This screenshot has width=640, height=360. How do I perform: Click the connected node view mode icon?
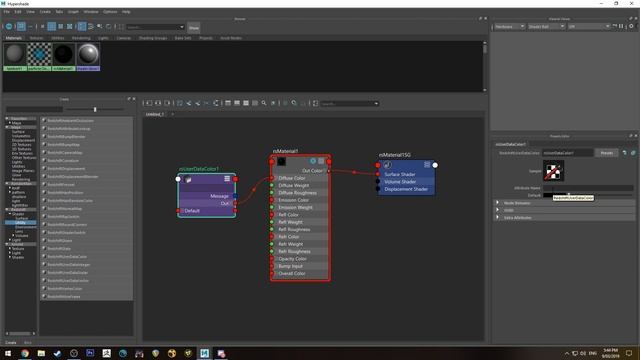point(237,103)
